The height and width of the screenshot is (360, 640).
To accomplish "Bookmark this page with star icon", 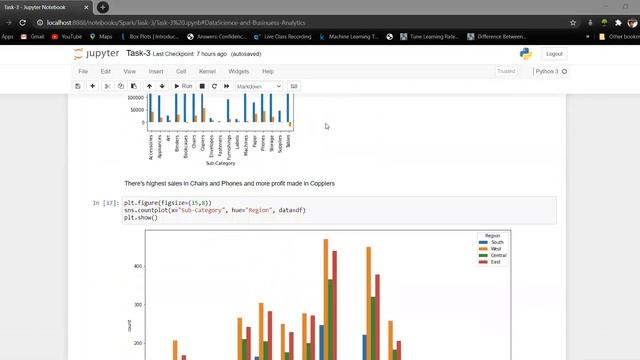I will click(x=573, y=23).
